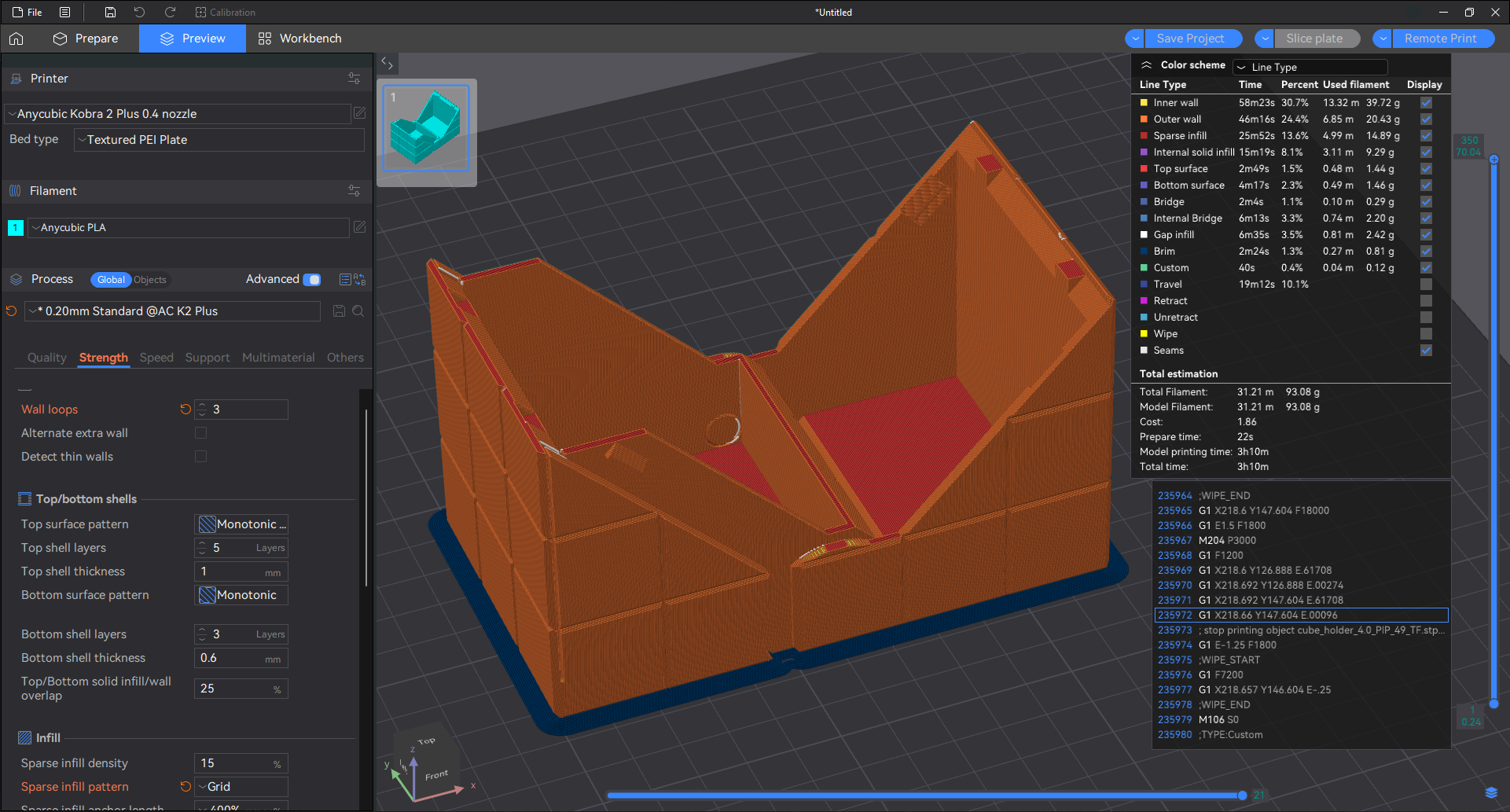Adjust the vertical layer slider top handle
The height and width of the screenshot is (812, 1510).
point(1493,160)
